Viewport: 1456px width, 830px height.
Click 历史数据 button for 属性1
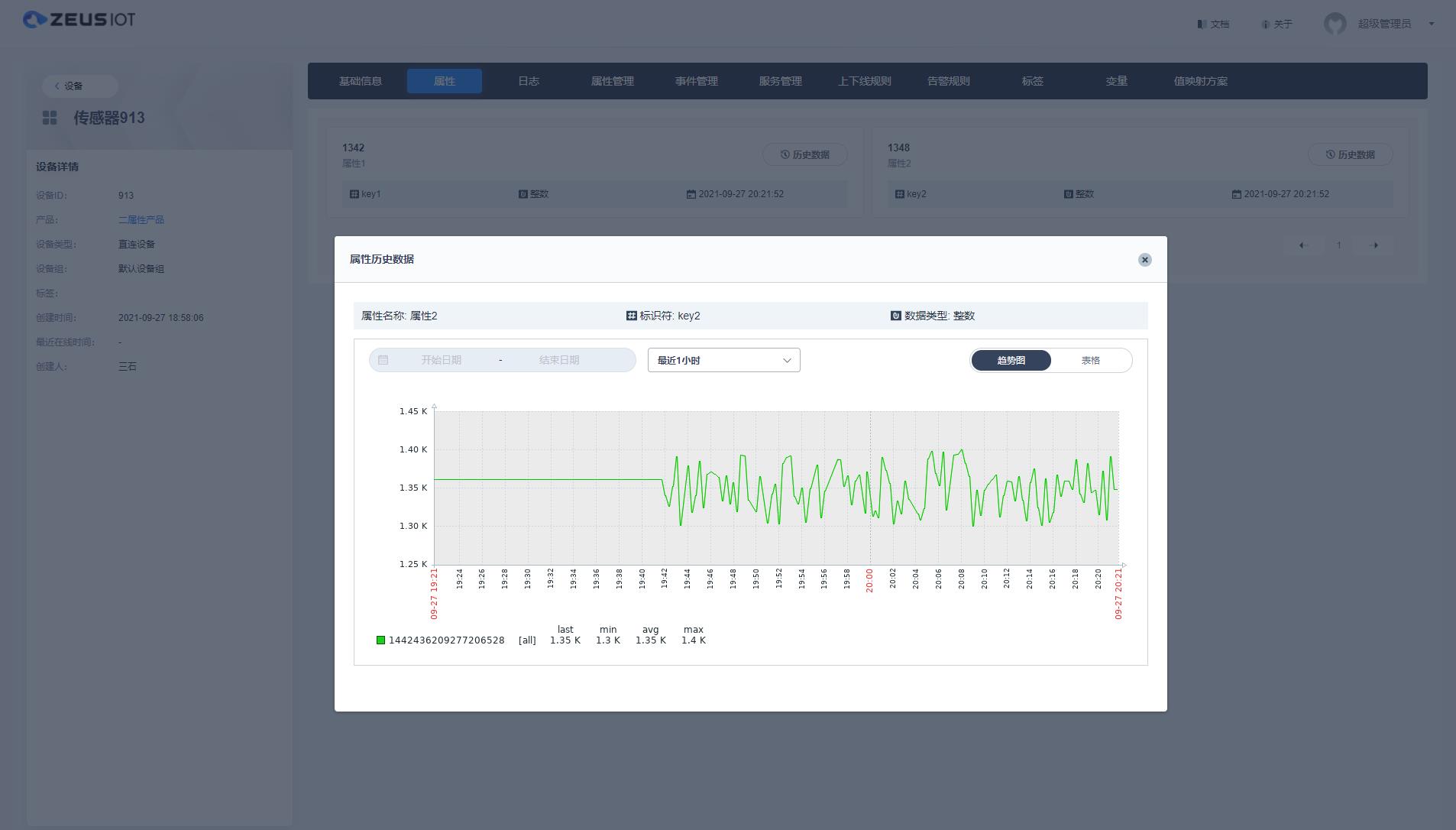(x=805, y=154)
